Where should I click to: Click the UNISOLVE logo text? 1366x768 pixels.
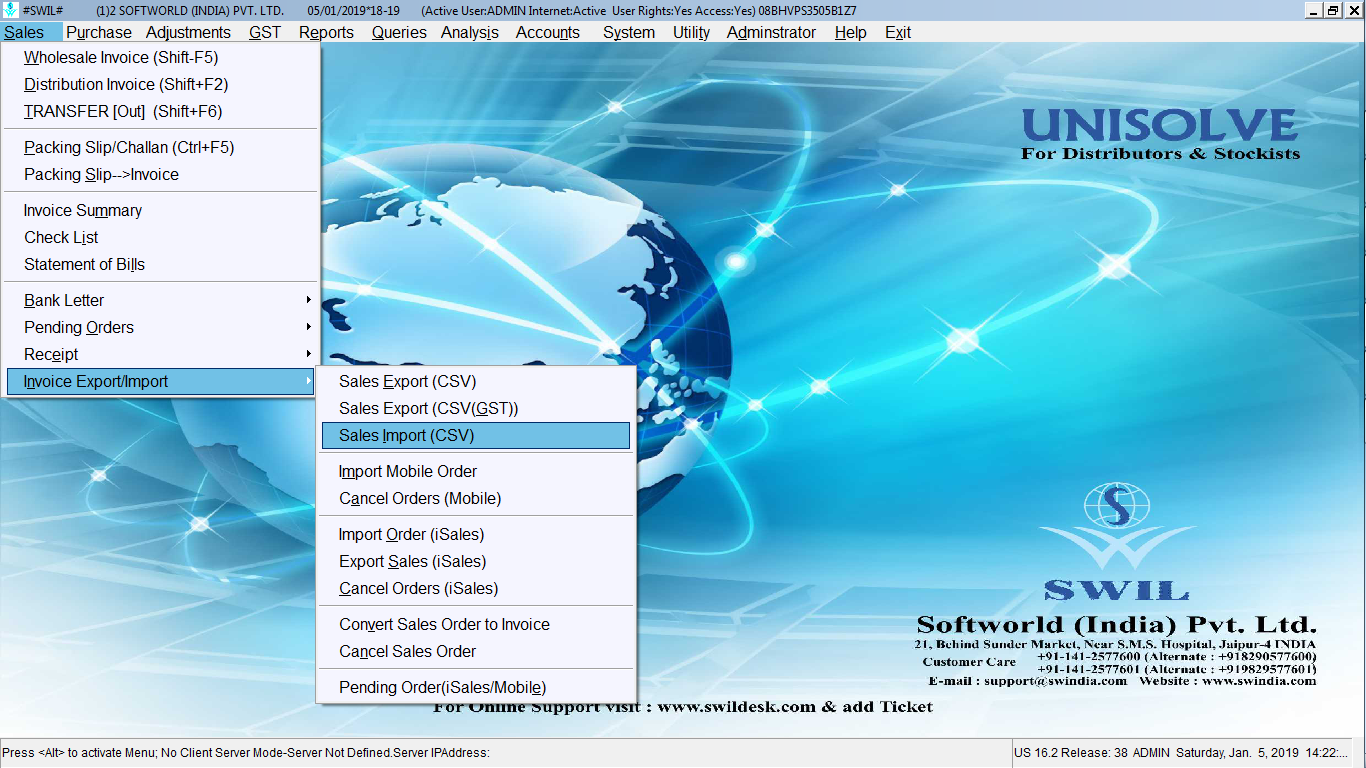[1160, 125]
